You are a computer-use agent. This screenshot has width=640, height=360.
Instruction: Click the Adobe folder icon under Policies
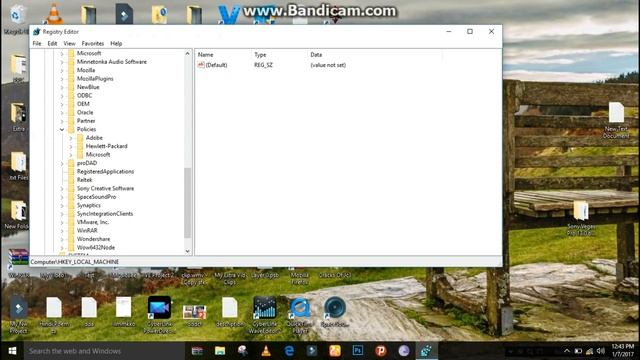tap(80, 138)
